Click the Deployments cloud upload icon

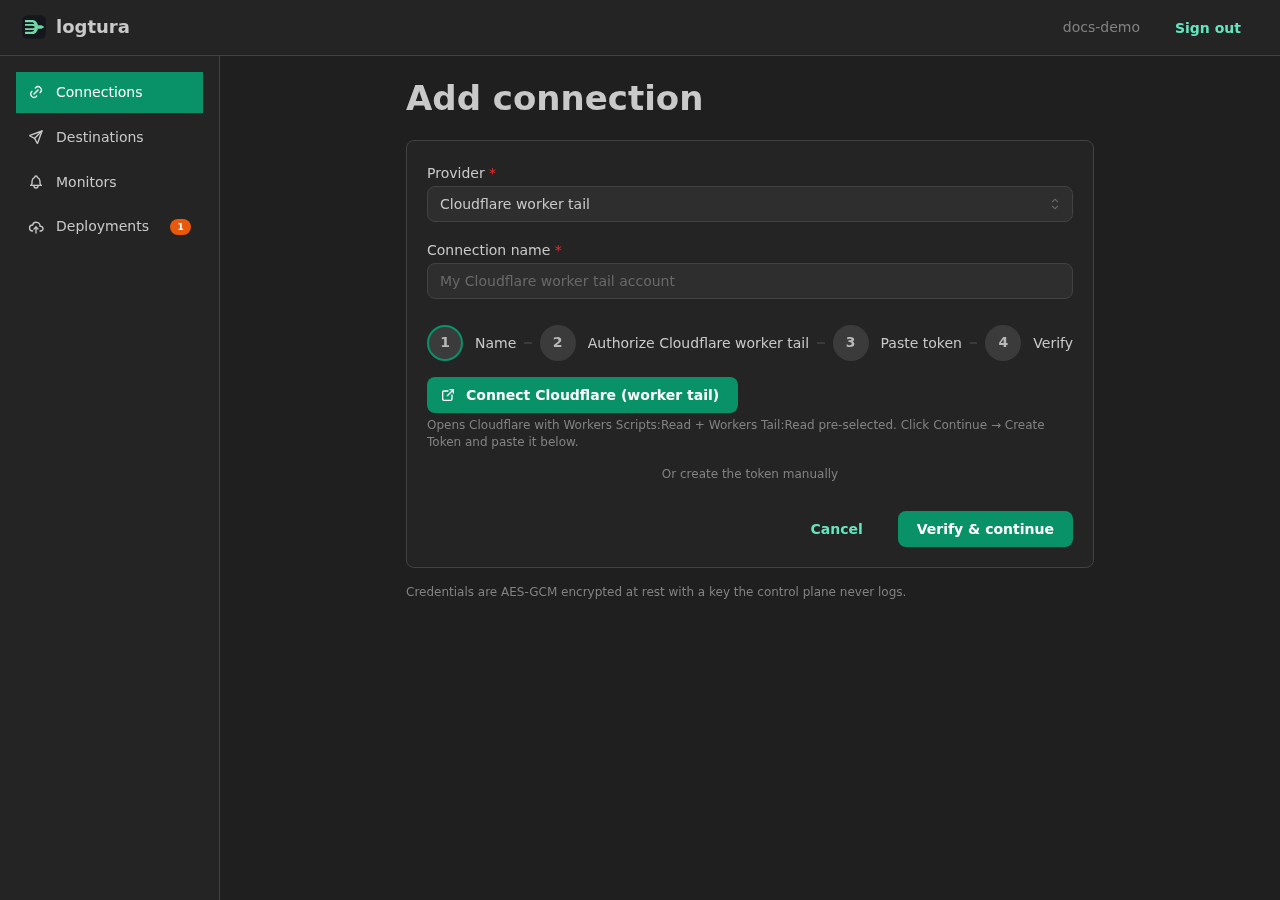[x=36, y=227]
